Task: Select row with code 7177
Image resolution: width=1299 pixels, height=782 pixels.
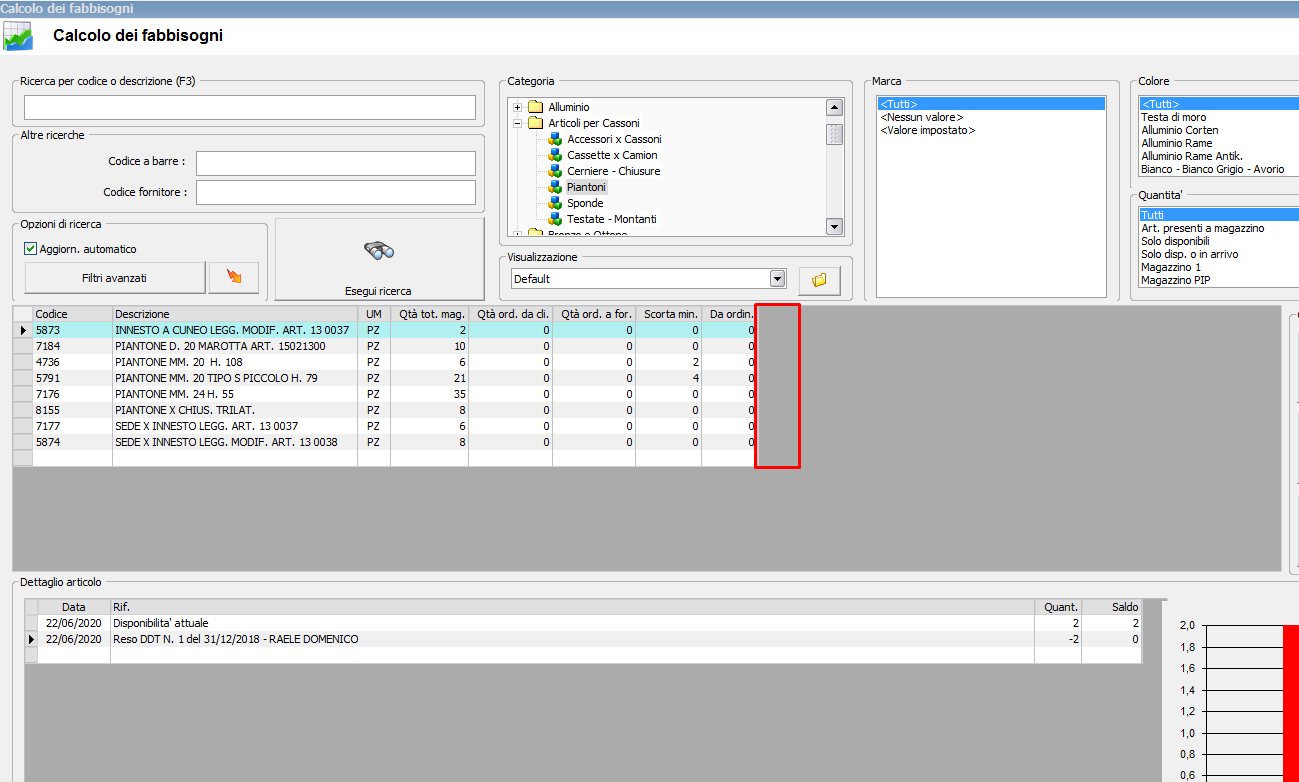Action: pos(385,426)
